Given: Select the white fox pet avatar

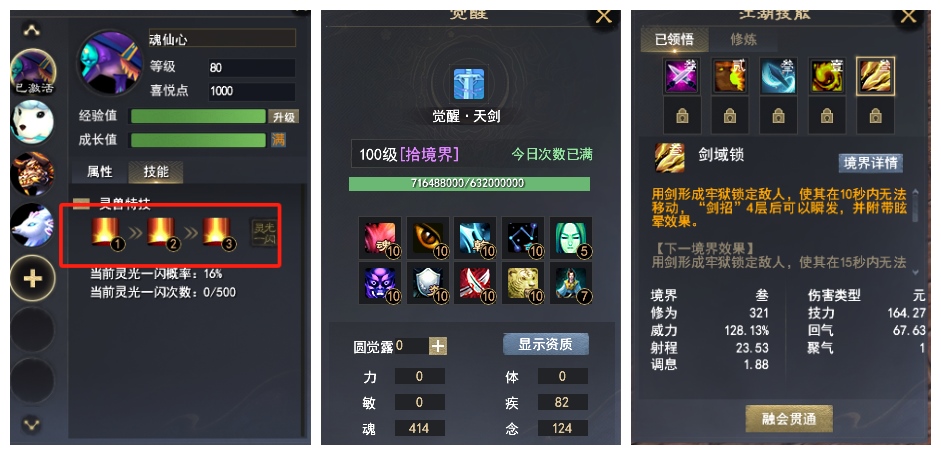Looking at the screenshot, I should click(x=32, y=224).
